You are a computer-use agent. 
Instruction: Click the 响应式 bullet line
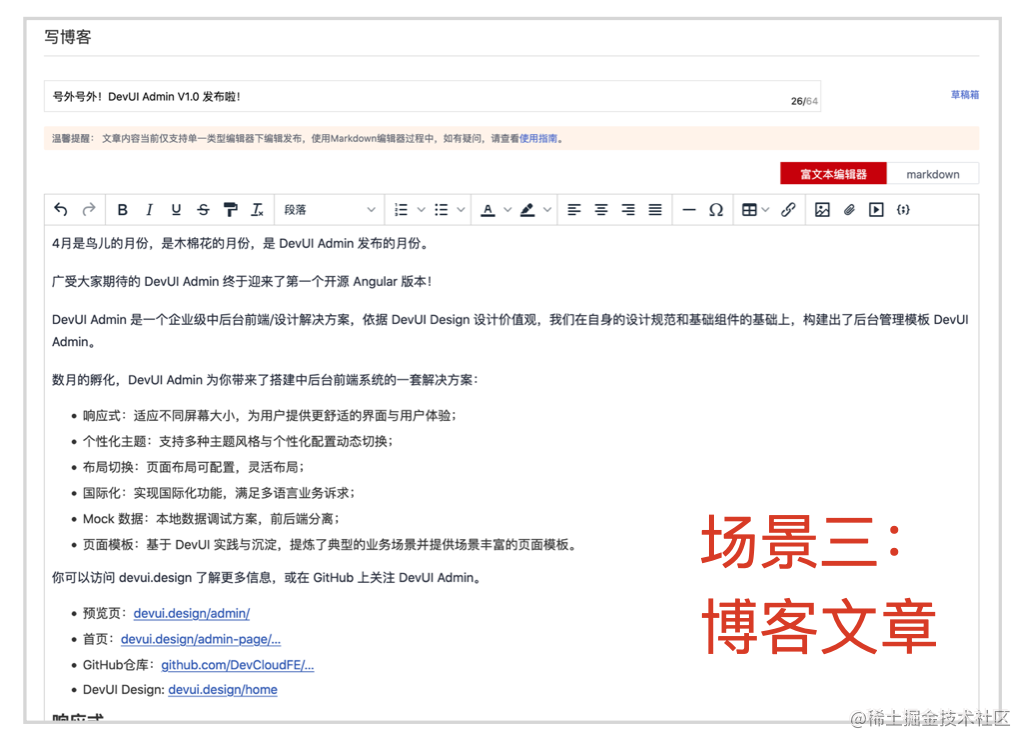(269, 416)
